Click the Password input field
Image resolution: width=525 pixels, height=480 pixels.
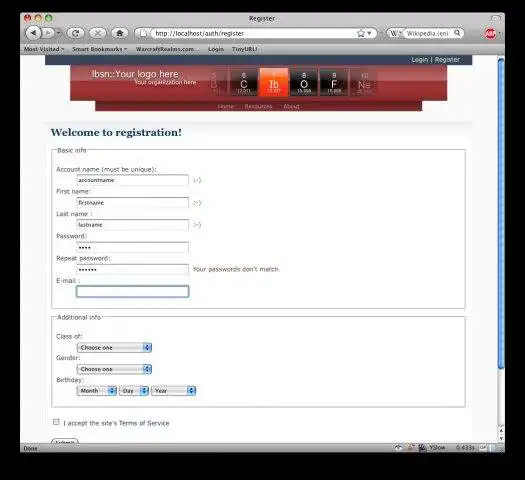click(133, 247)
